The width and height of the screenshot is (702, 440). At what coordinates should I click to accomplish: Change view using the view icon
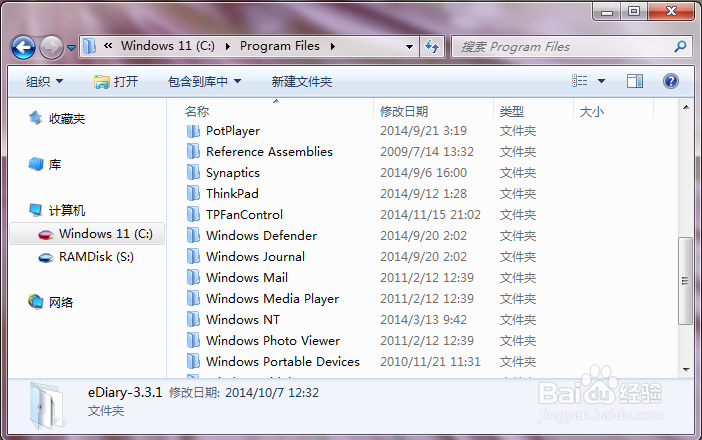point(580,81)
